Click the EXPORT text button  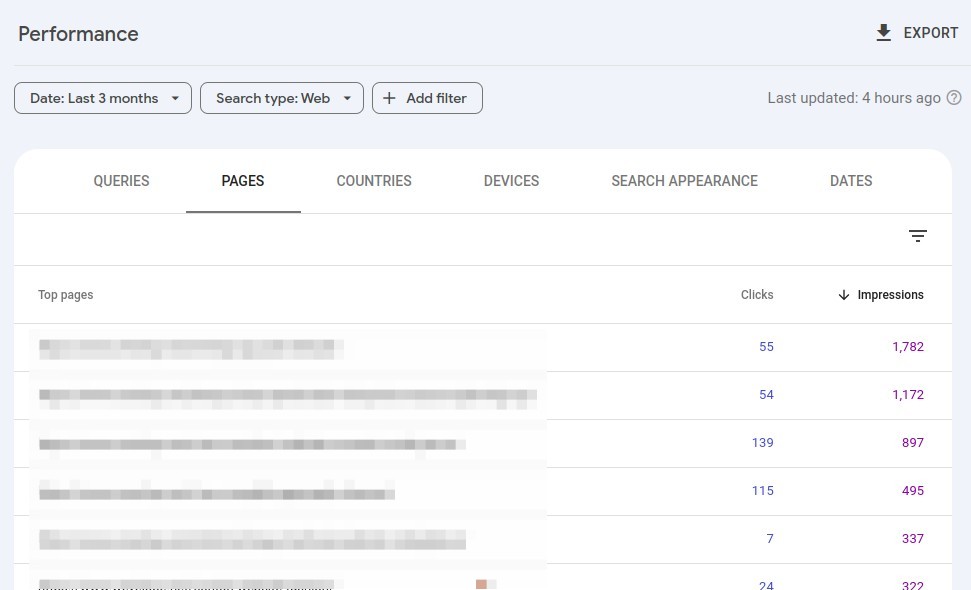tap(930, 33)
